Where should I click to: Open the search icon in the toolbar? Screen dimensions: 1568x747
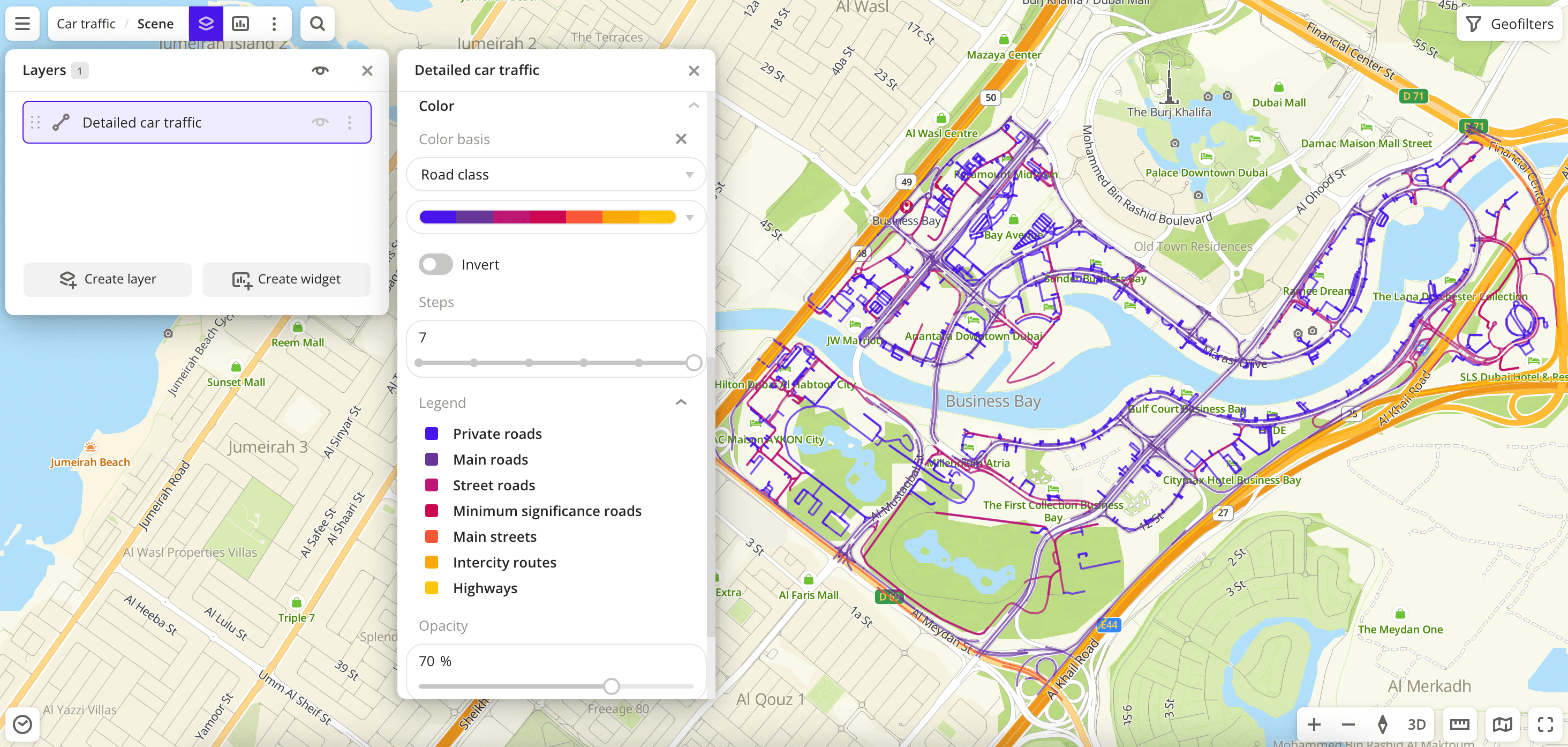pyautogui.click(x=317, y=23)
